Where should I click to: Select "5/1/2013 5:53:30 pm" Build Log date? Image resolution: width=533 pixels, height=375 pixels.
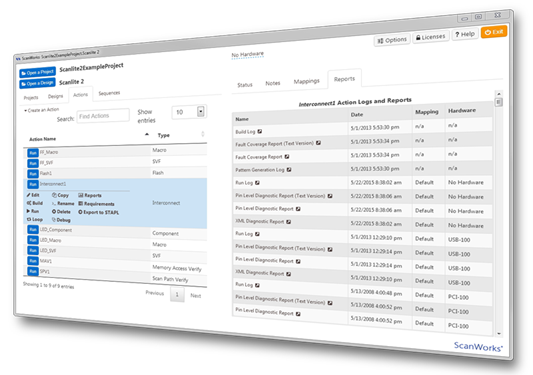pos(375,127)
